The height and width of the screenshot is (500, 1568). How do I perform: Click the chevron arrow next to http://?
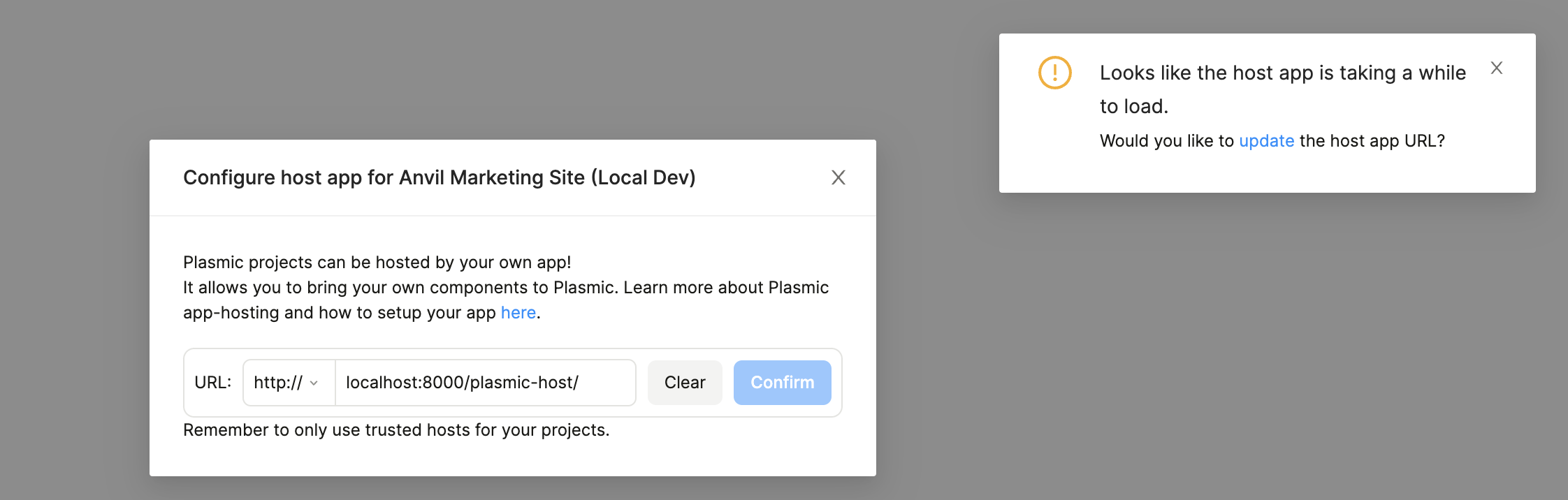[314, 383]
